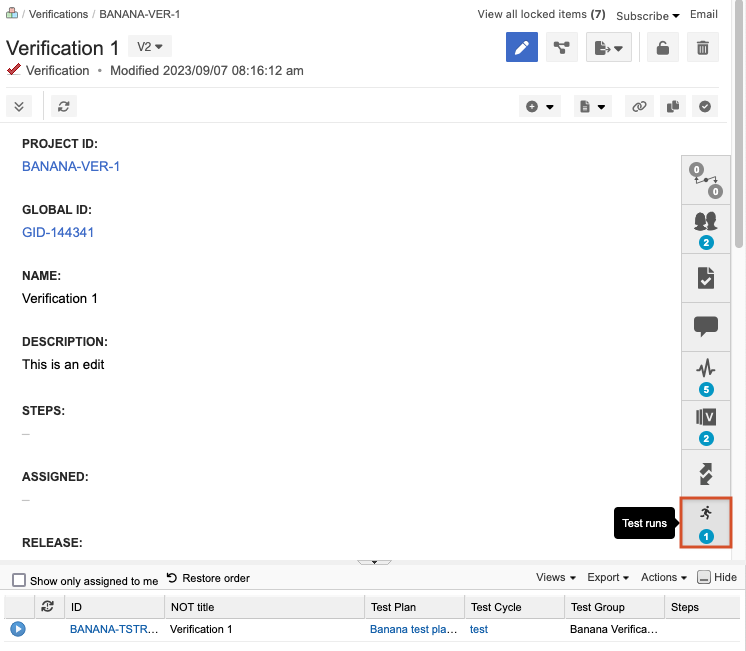Run the test via blue play icon
746x651 pixels.
point(18,629)
